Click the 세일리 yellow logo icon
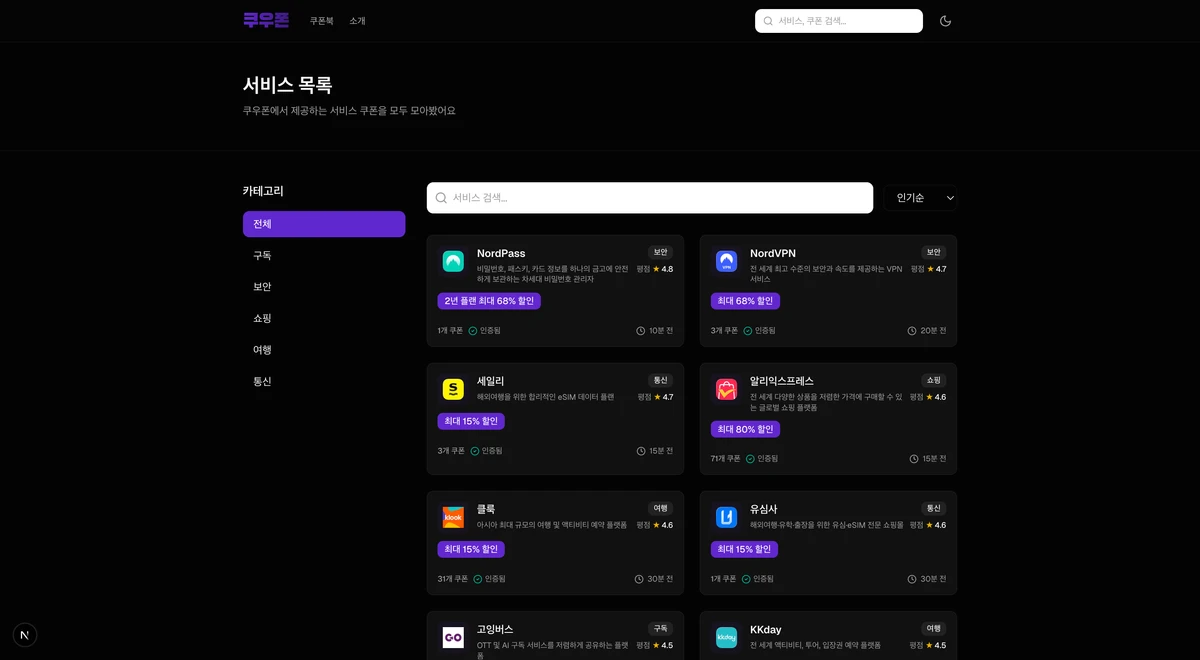 tap(453, 390)
